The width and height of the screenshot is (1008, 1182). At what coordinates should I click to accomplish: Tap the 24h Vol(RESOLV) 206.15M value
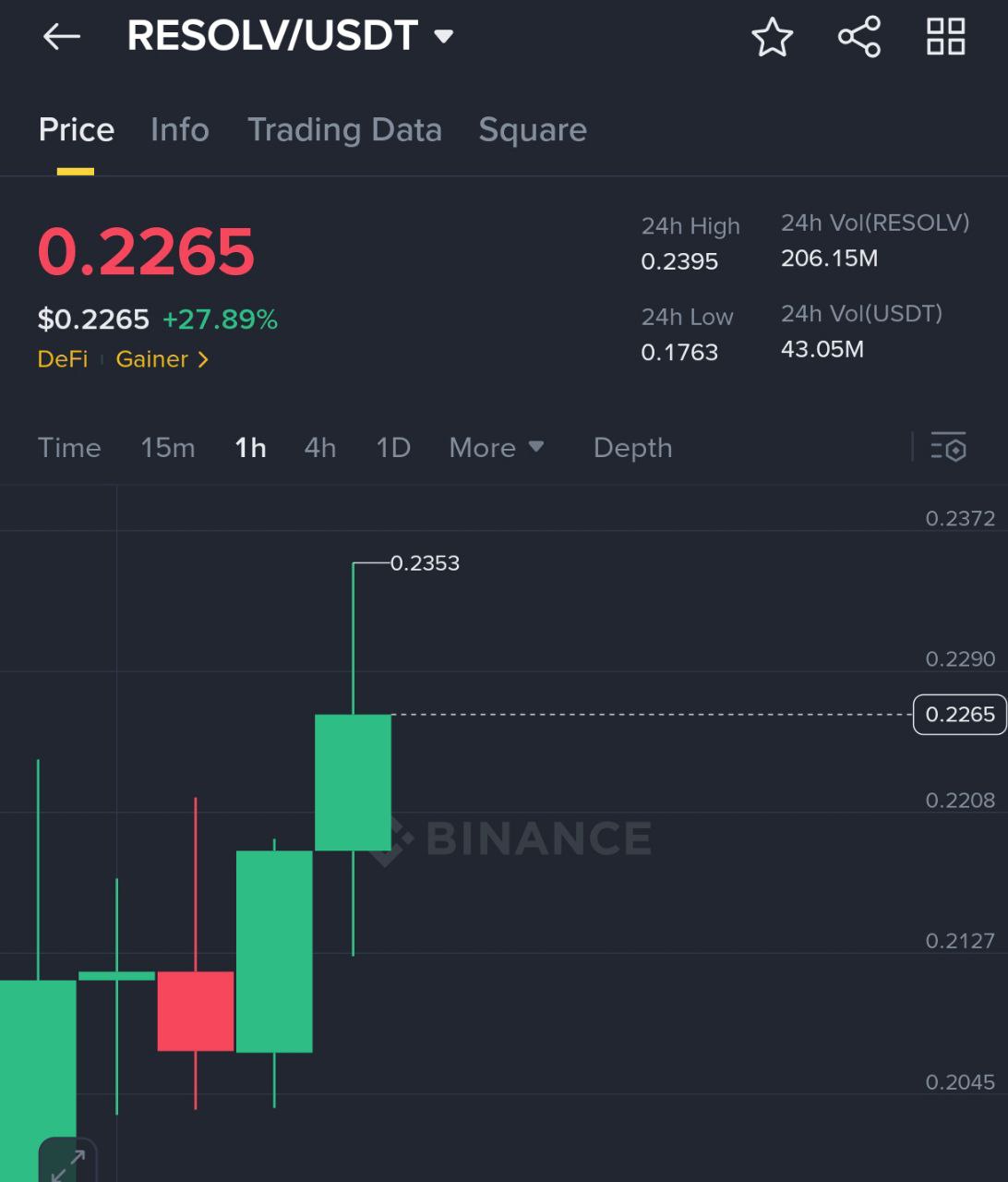tap(829, 259)
